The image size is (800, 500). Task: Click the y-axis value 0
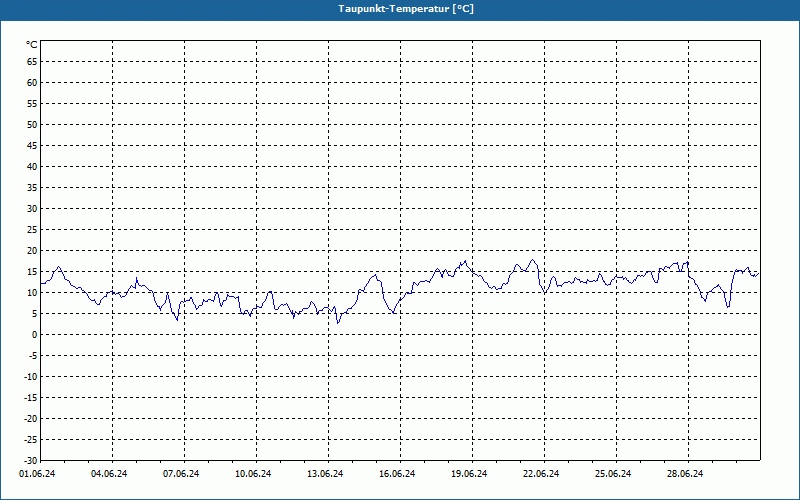35,335
